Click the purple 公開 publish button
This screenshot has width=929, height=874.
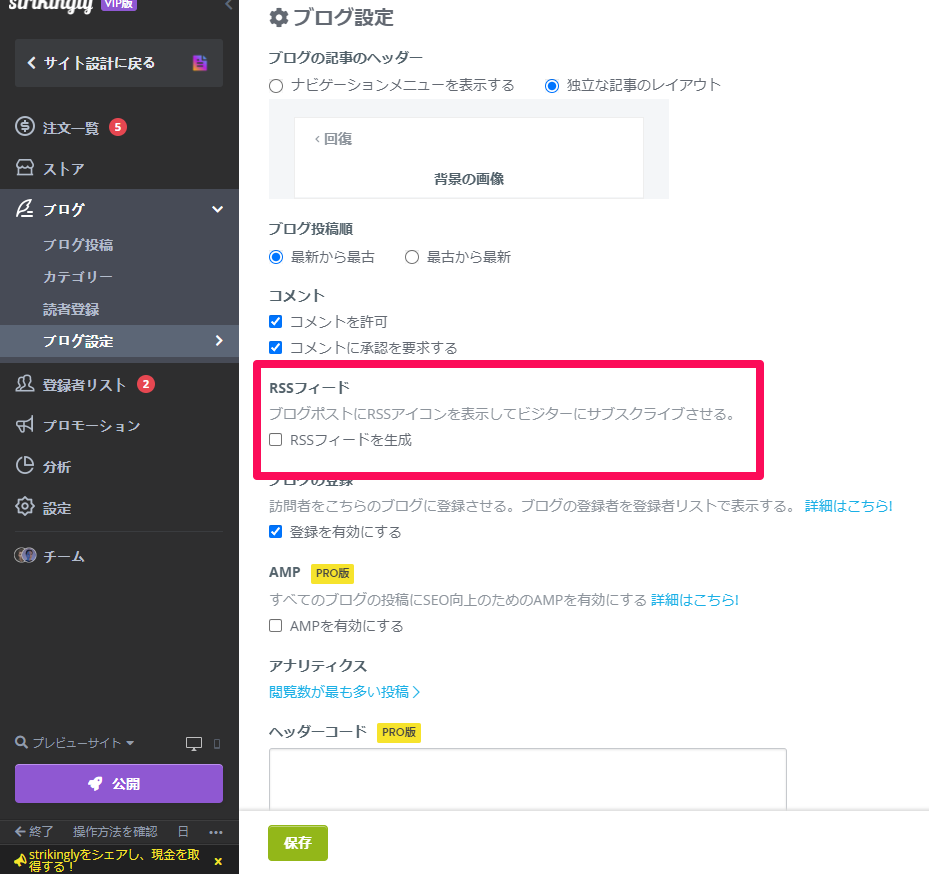tap(119, 783)
